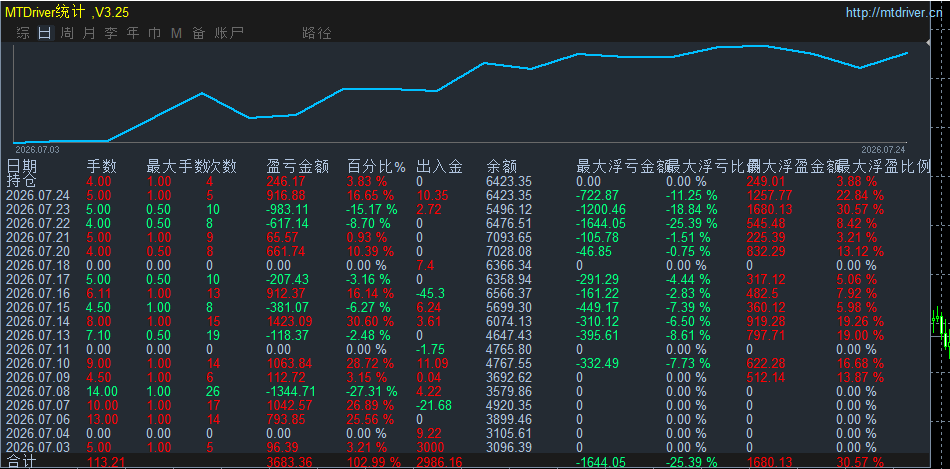Select the 2026.07.18 date row
This screenshot has height=469, width=950.
coord(38,265)
